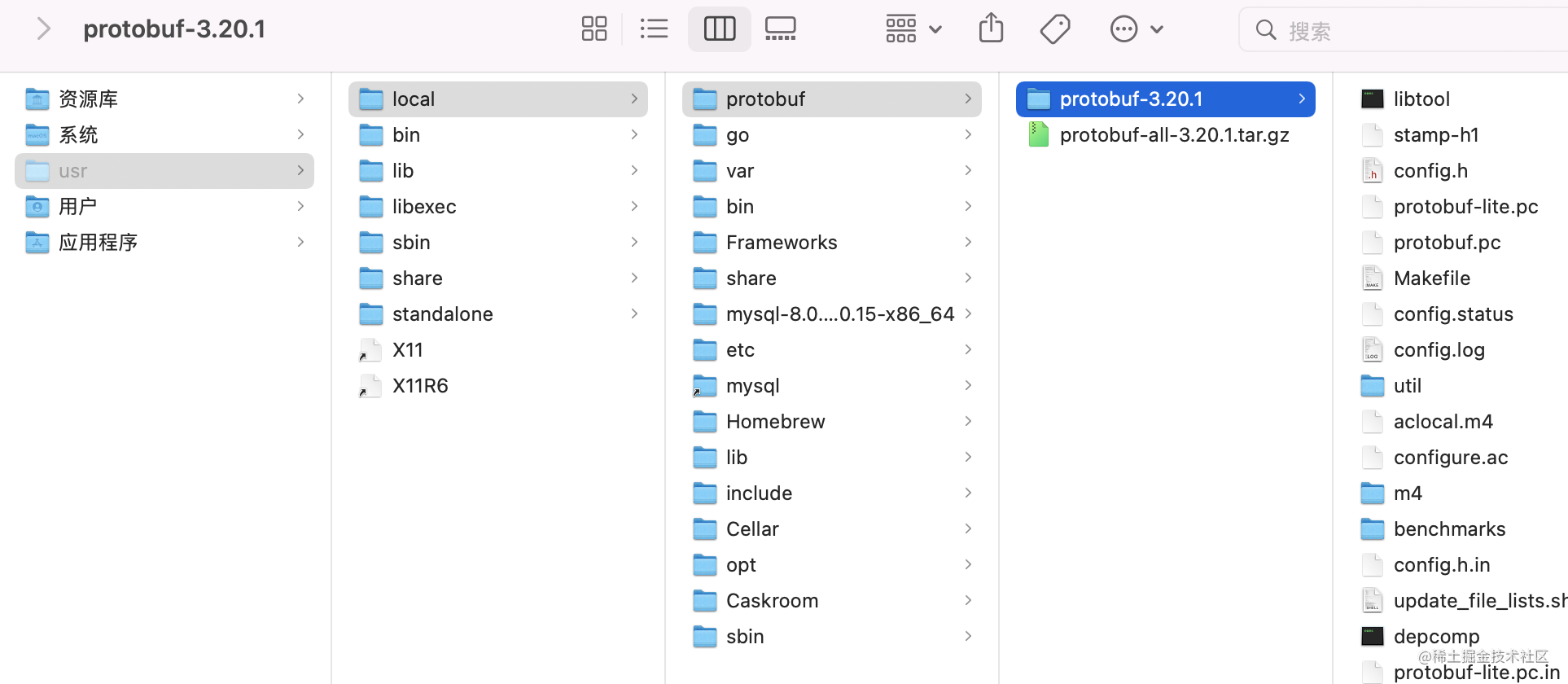Click the go folder icon
The height and width of the screenshot is (684, 1568).
705,135
